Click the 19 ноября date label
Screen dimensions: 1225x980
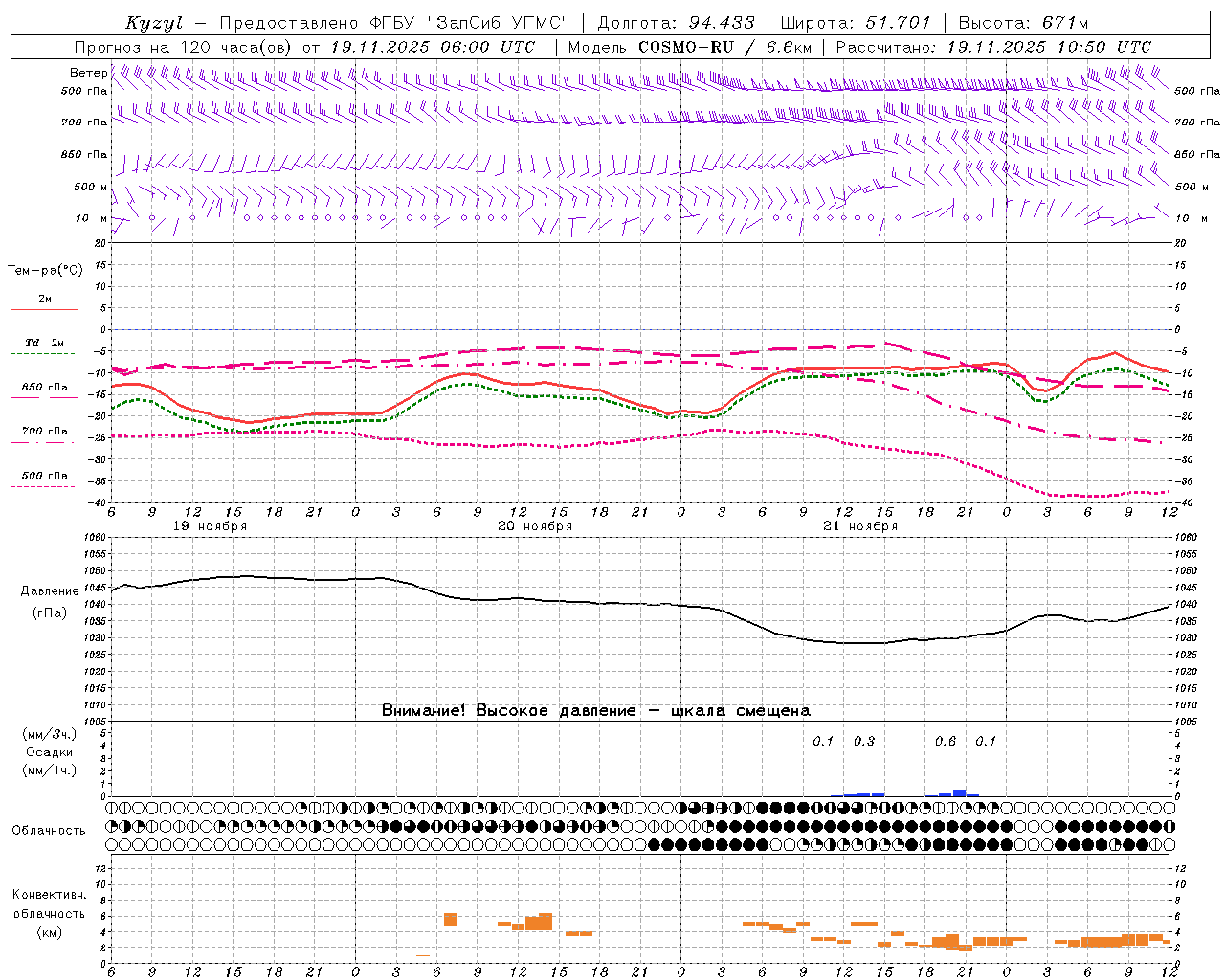210,526
